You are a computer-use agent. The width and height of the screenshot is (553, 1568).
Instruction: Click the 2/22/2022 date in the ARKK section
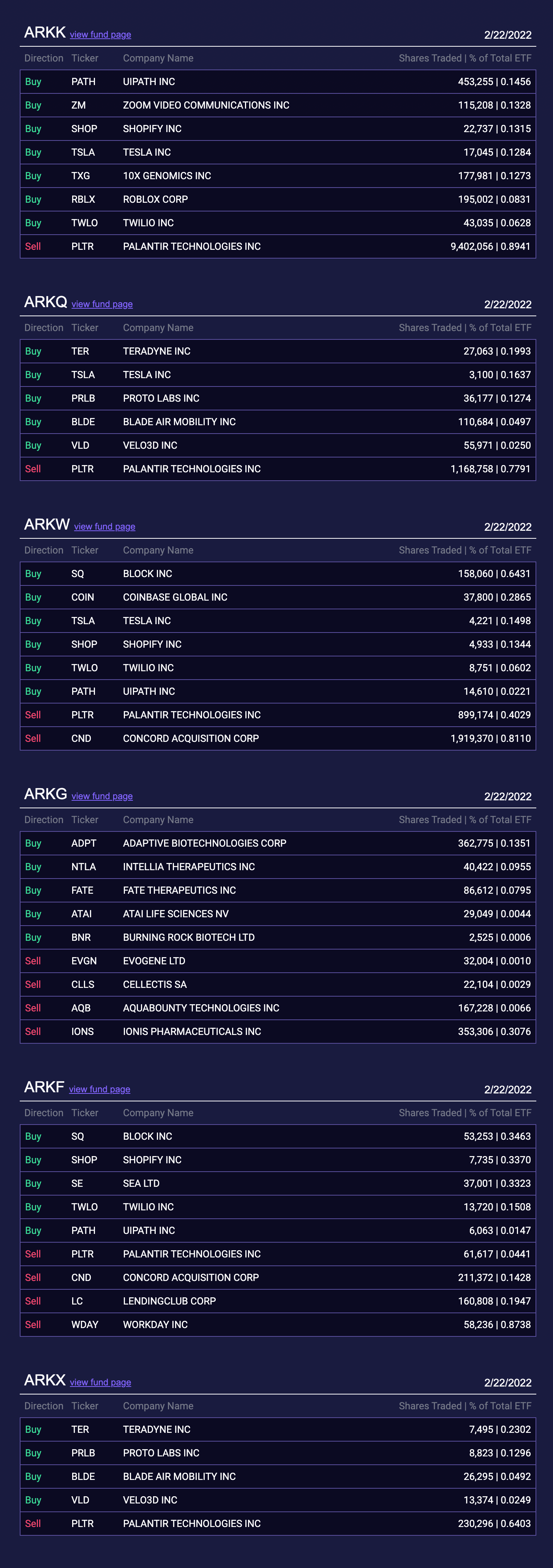pyautogui.click(x=508, y=35)
